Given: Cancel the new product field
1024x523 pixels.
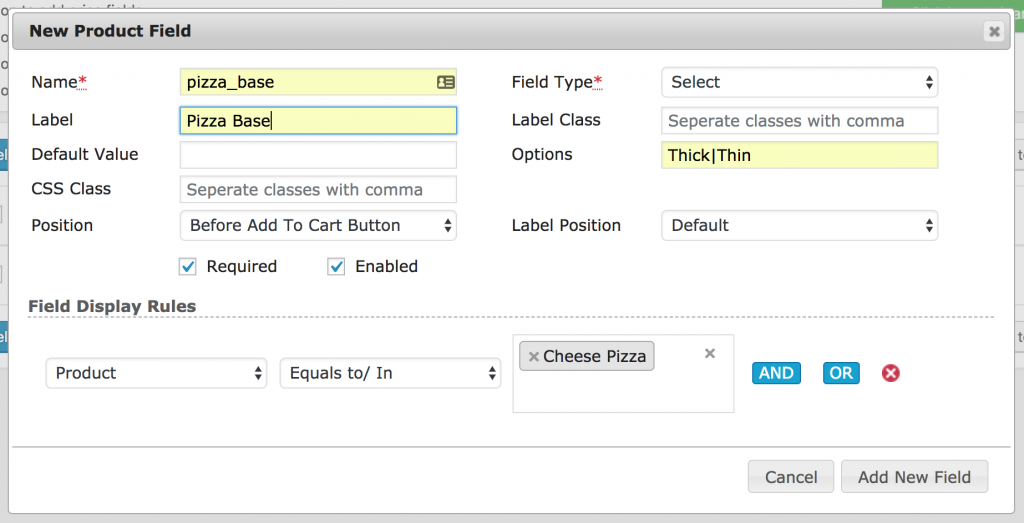Looking at the screenshot, I should point(791,477).
